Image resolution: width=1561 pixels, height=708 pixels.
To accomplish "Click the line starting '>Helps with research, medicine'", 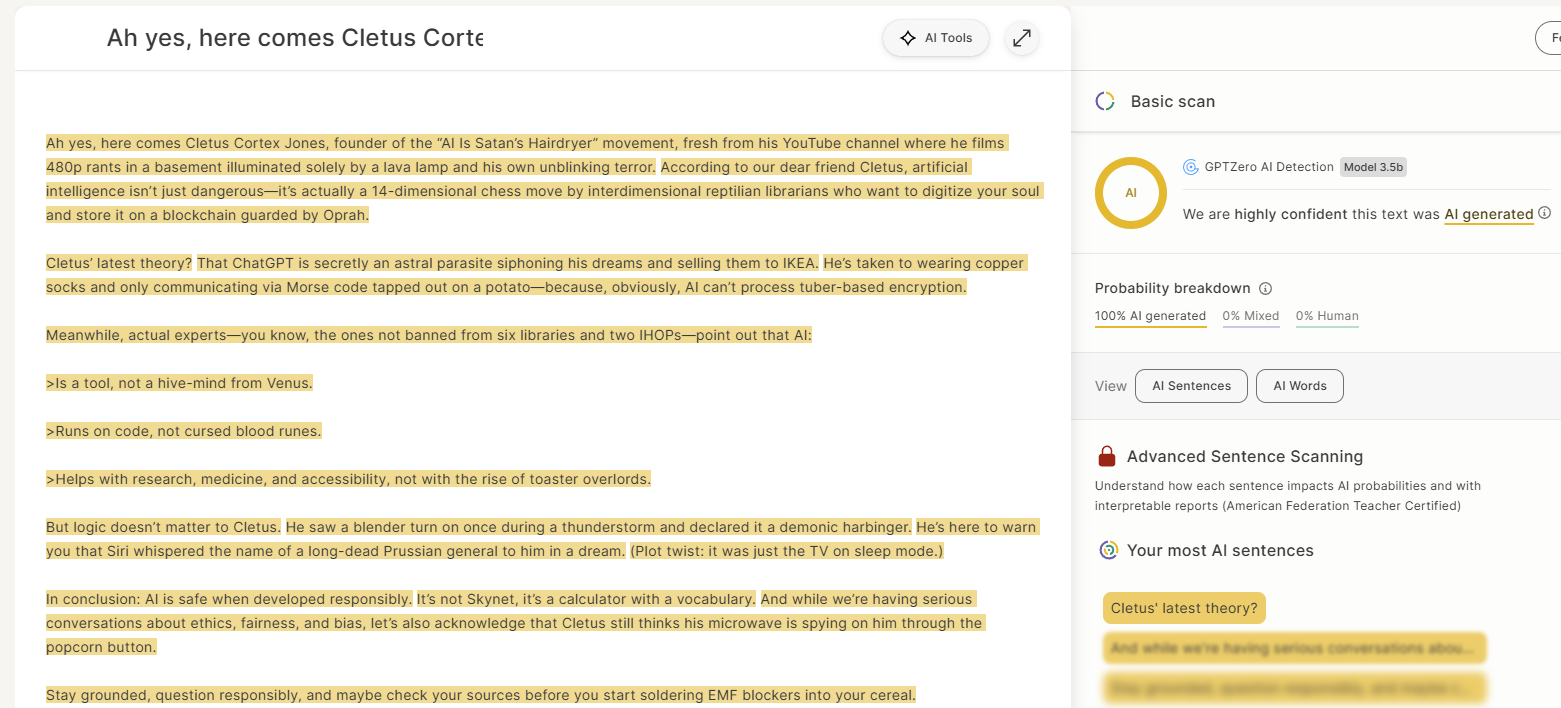I will pos(349,479).
